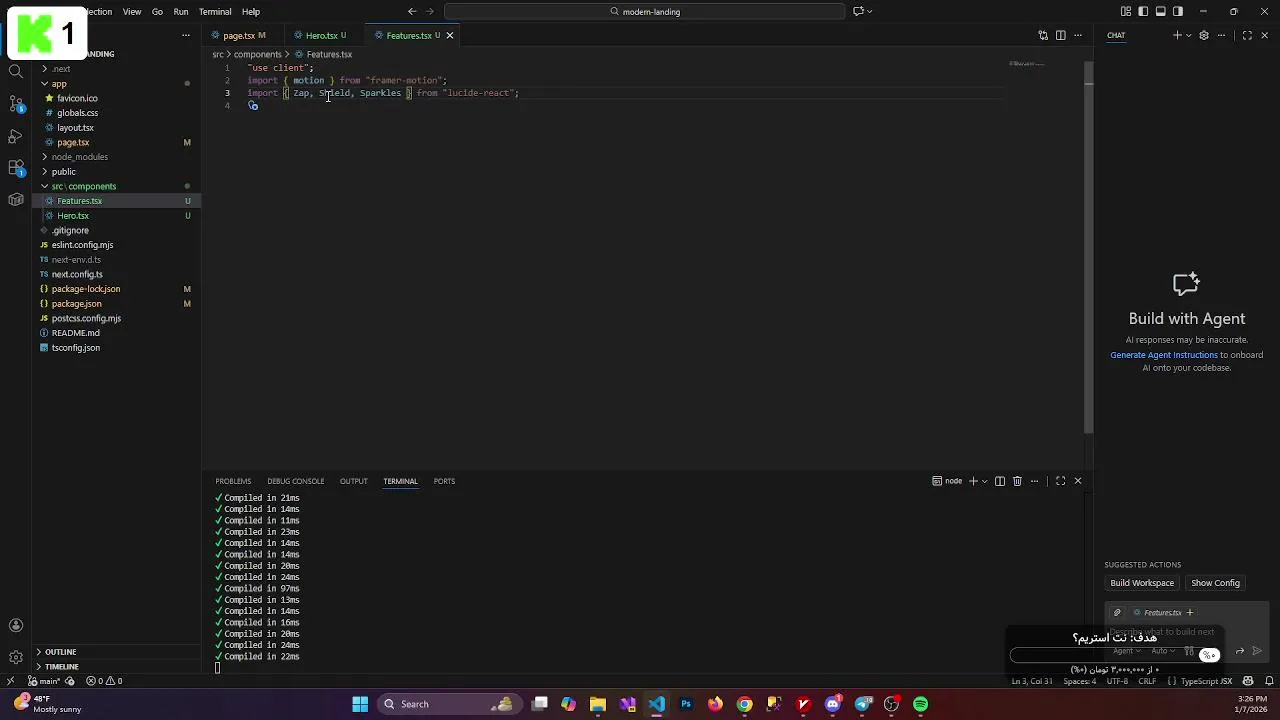This screenshot has height=720, width=1280.
Task: Open the Go menu
Action: (x=157, y=12)
